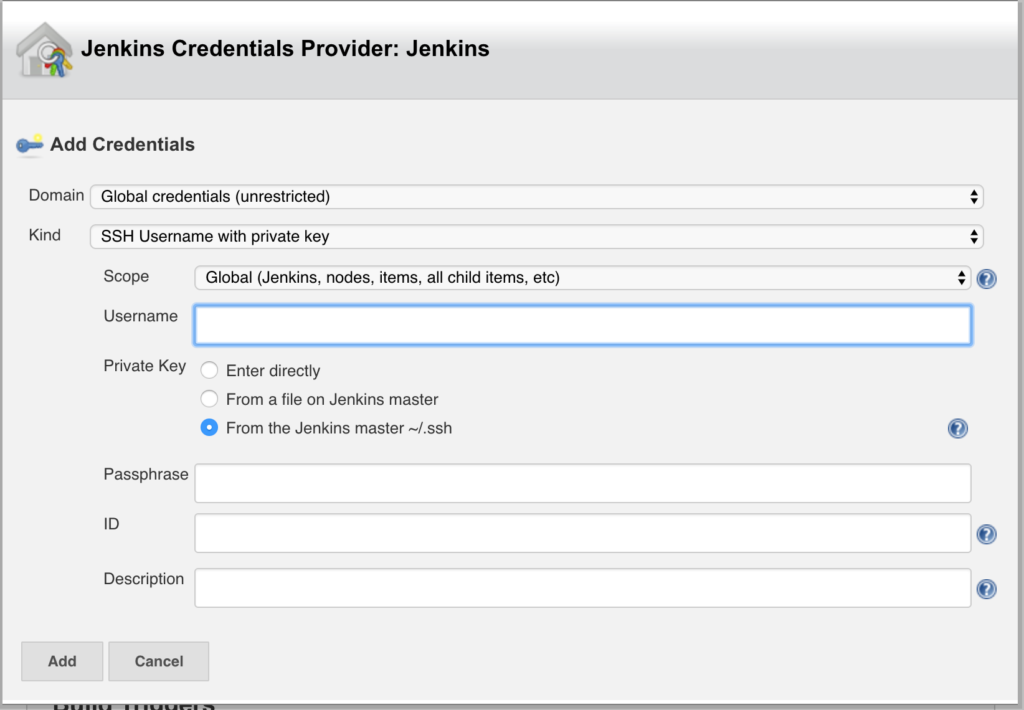The image size is (1024, 710).
Task: Open the Kind dropdown
Action: 537,236
